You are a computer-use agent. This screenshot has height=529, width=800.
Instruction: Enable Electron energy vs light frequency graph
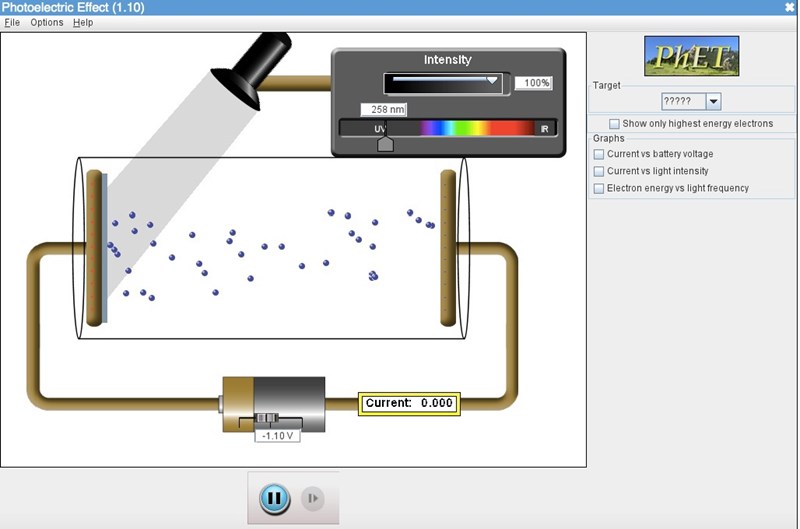click(x=599, y=189)
